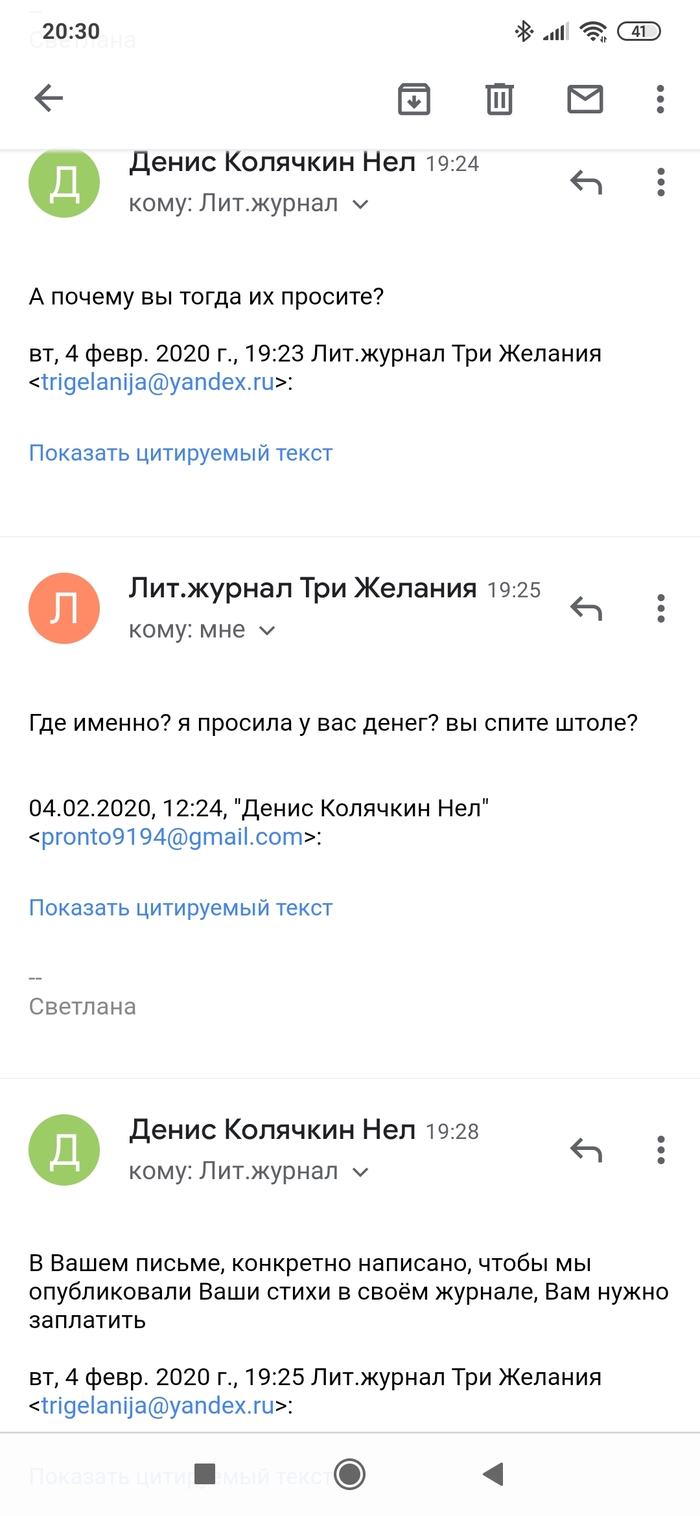Archive this email conversation

(x=414, y=98)
